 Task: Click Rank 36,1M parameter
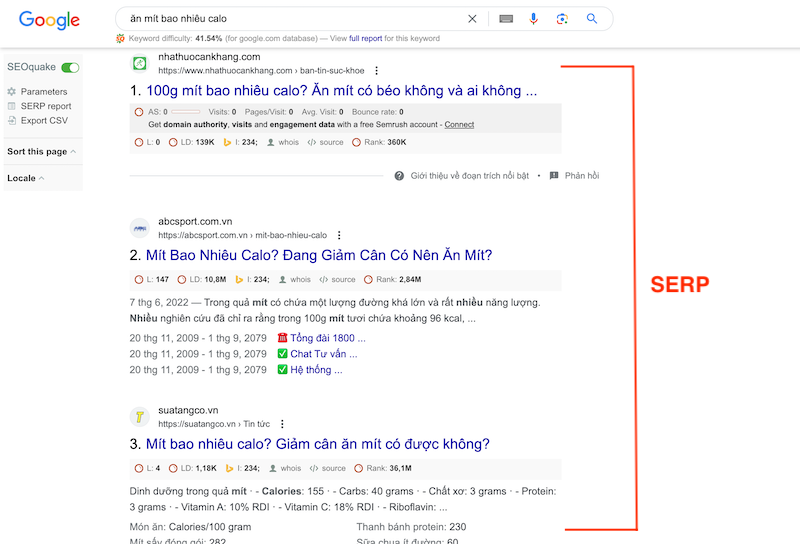pyautogui.click(x=383, y=468)
